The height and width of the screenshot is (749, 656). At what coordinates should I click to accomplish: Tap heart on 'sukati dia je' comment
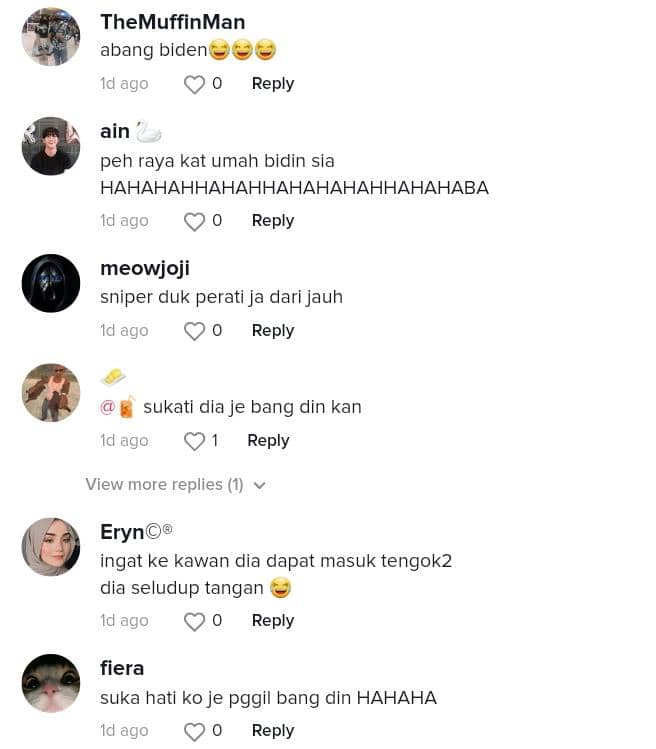pos(194,441)
